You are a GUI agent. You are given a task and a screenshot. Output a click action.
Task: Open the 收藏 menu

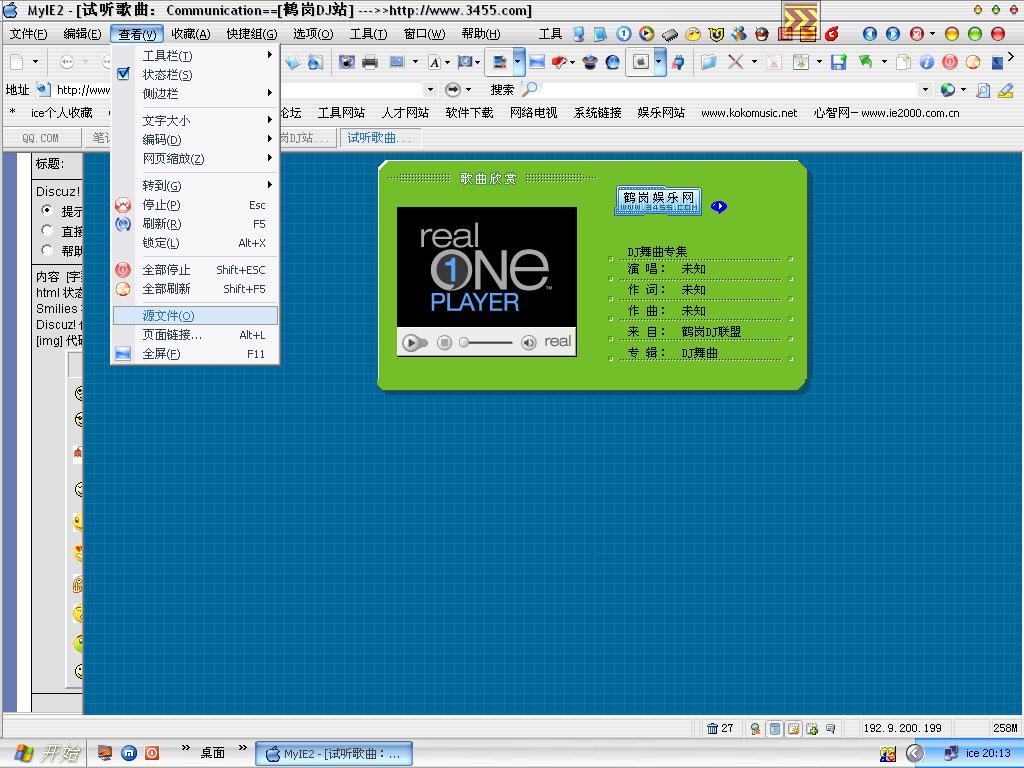pyautogui.click(x=191, y=34)
